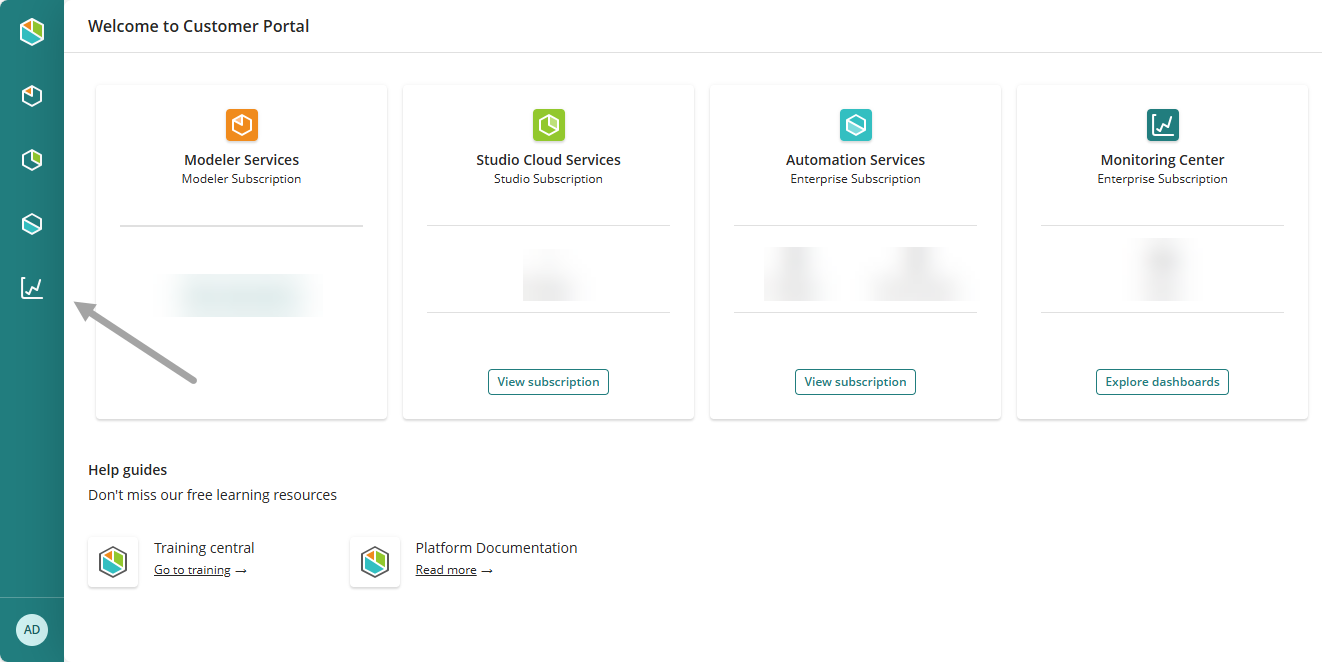View subscription for Automation Services

855,382
